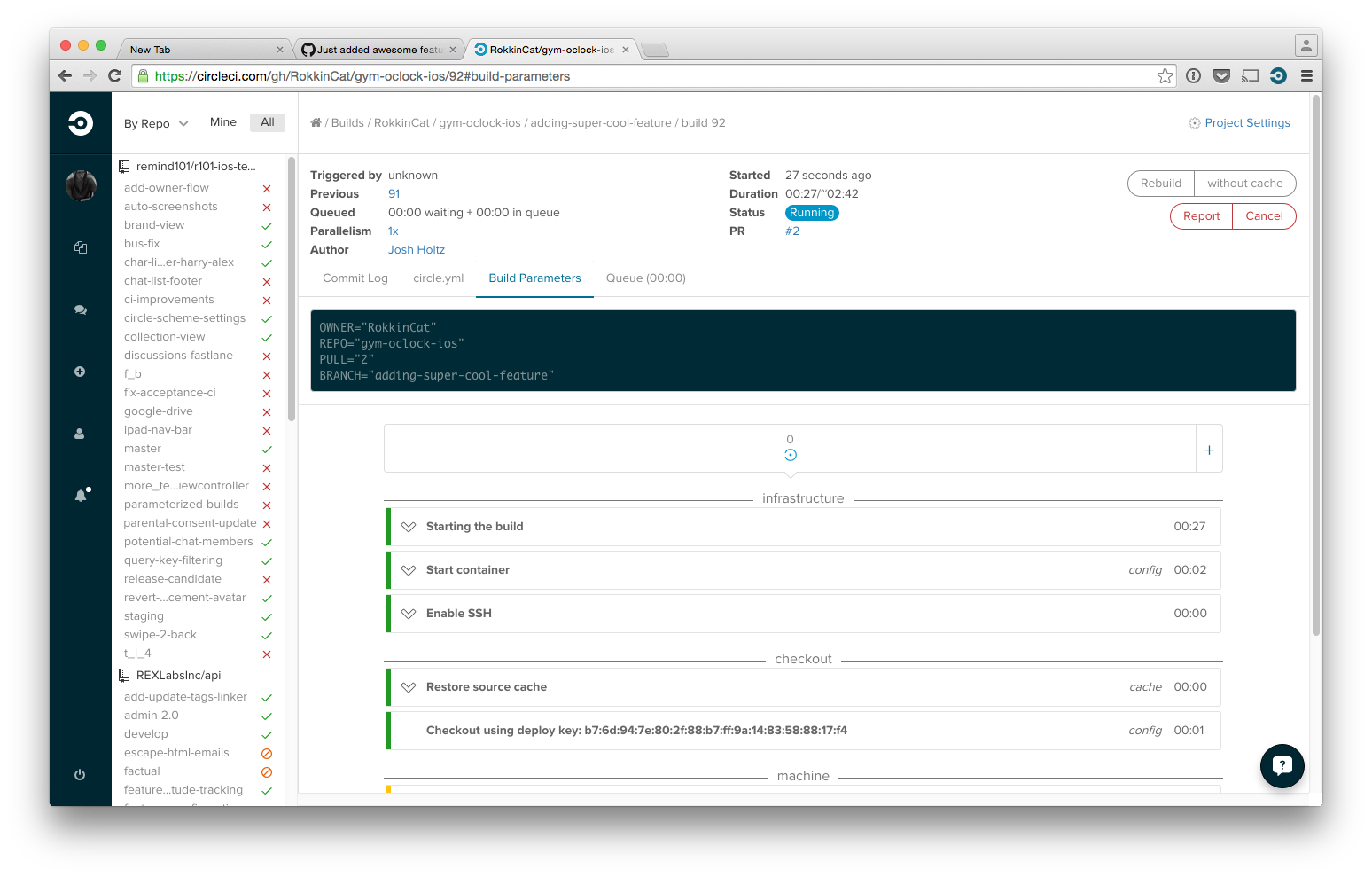This screenshot has width=1372, height=877.
Task: Open the help chat question bubble
Action: [1282, 766]
